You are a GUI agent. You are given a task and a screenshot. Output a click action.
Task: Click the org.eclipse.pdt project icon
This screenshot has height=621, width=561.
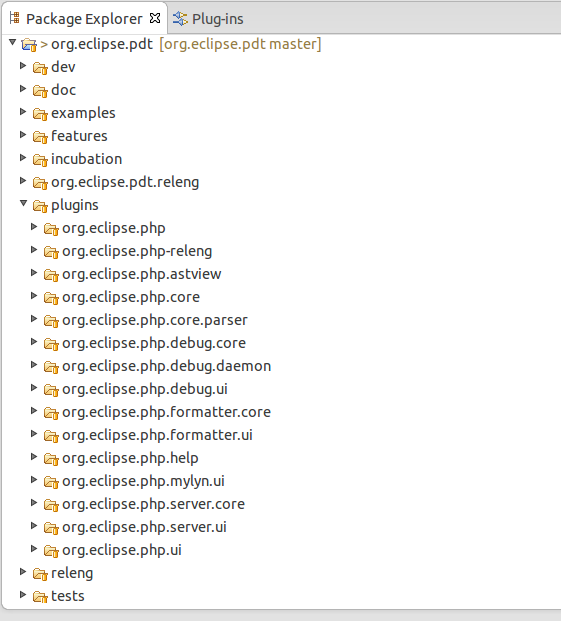(x=29, y=44)
